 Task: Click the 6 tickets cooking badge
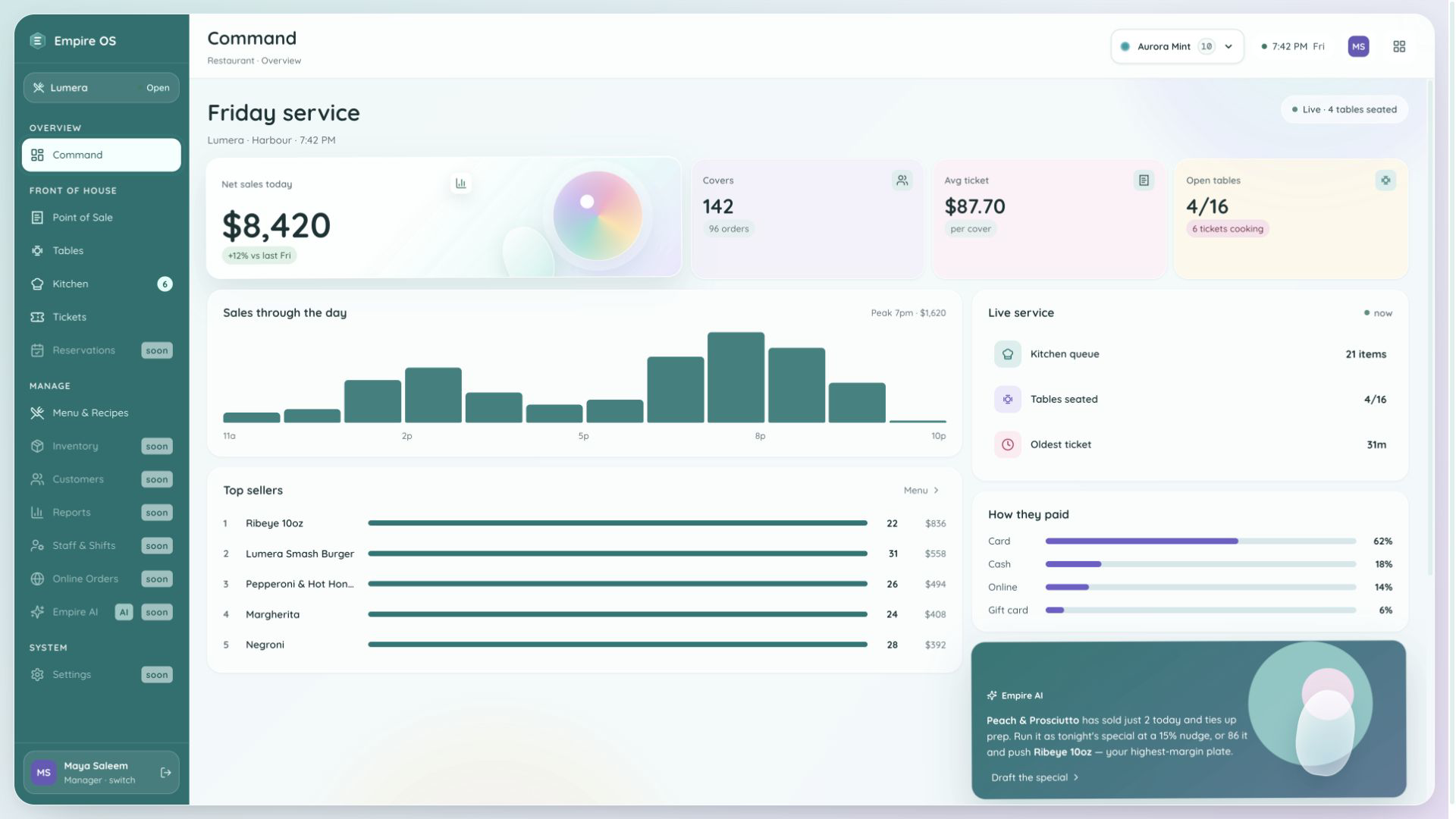(1228, 229)
